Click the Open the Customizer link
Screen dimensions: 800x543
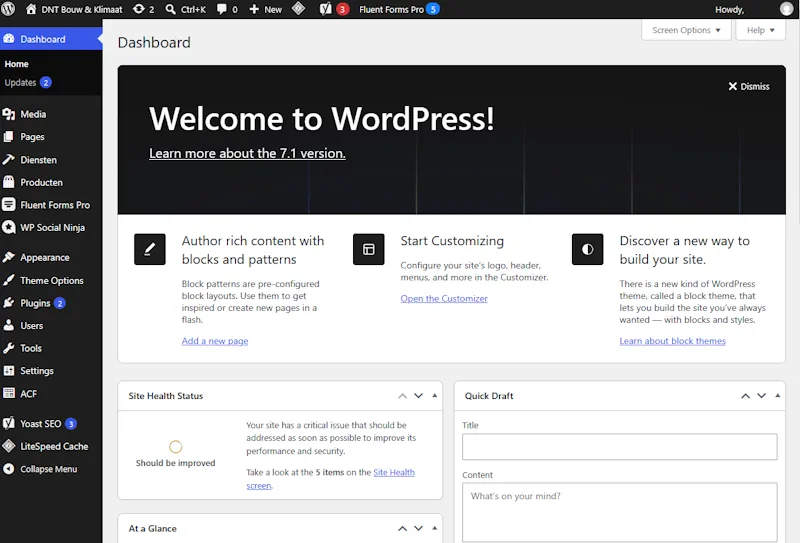(444, 299)
